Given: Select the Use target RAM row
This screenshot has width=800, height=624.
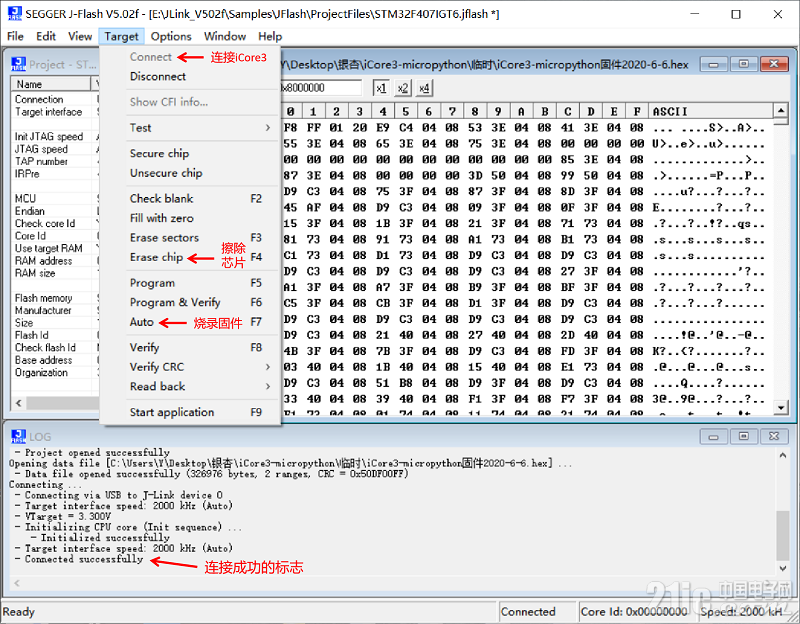Looking at the screenshot, I should [55, 248].
